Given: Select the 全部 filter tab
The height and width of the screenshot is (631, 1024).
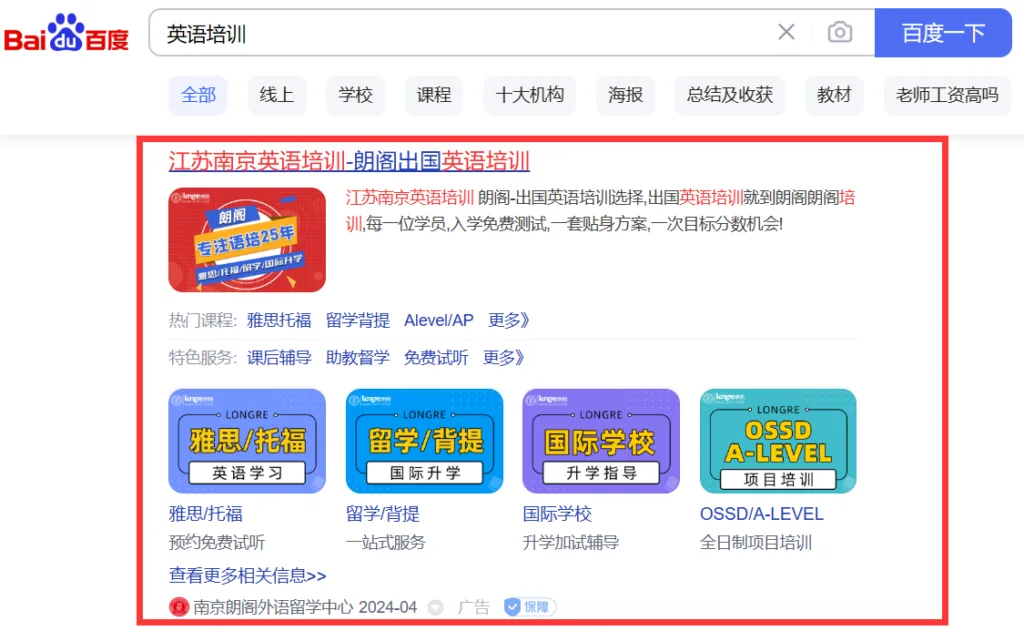Looking at the screenshot, I should (x=198, y=95).
